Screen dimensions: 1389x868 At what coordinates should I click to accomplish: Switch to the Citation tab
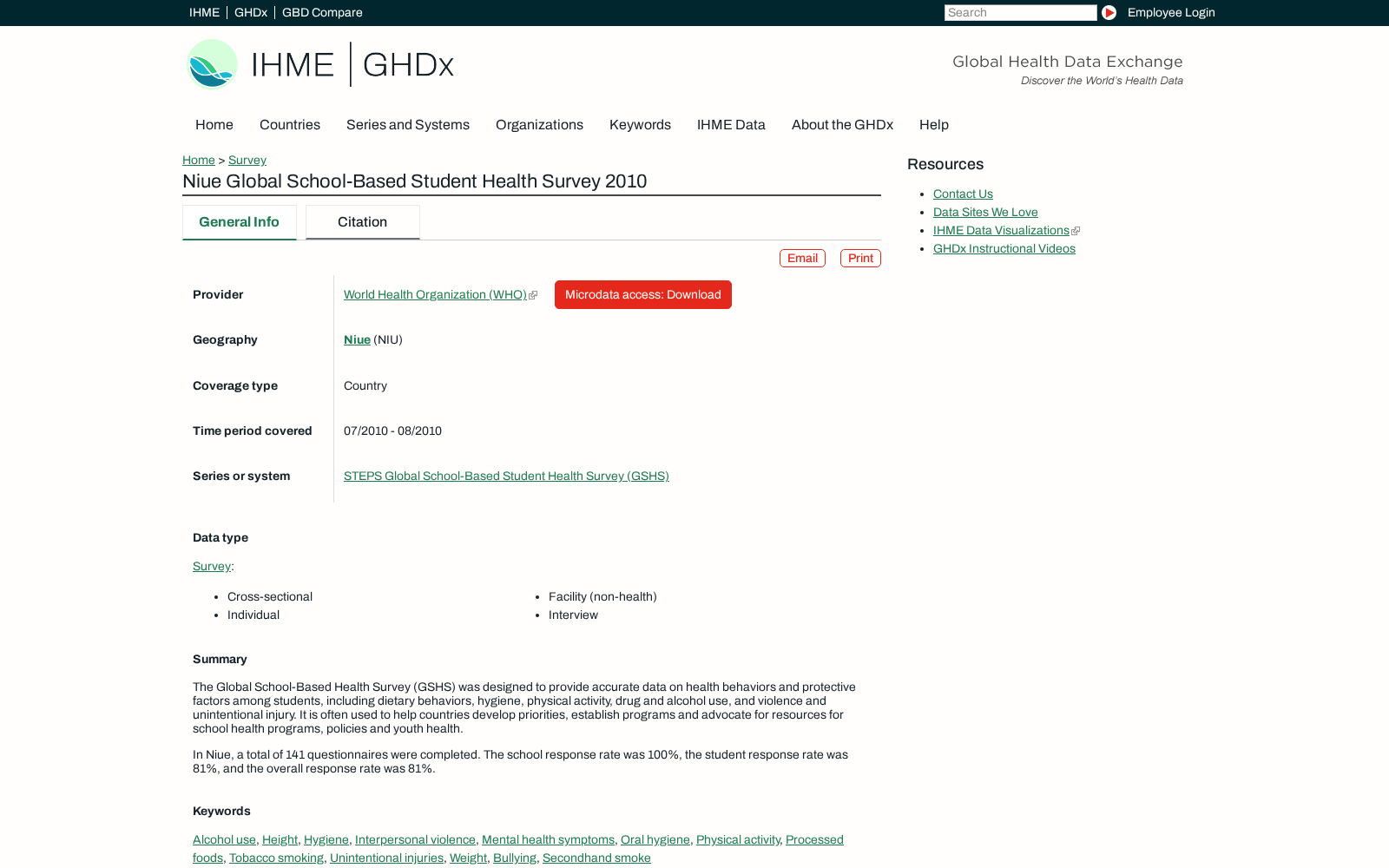tap(363, 222)
